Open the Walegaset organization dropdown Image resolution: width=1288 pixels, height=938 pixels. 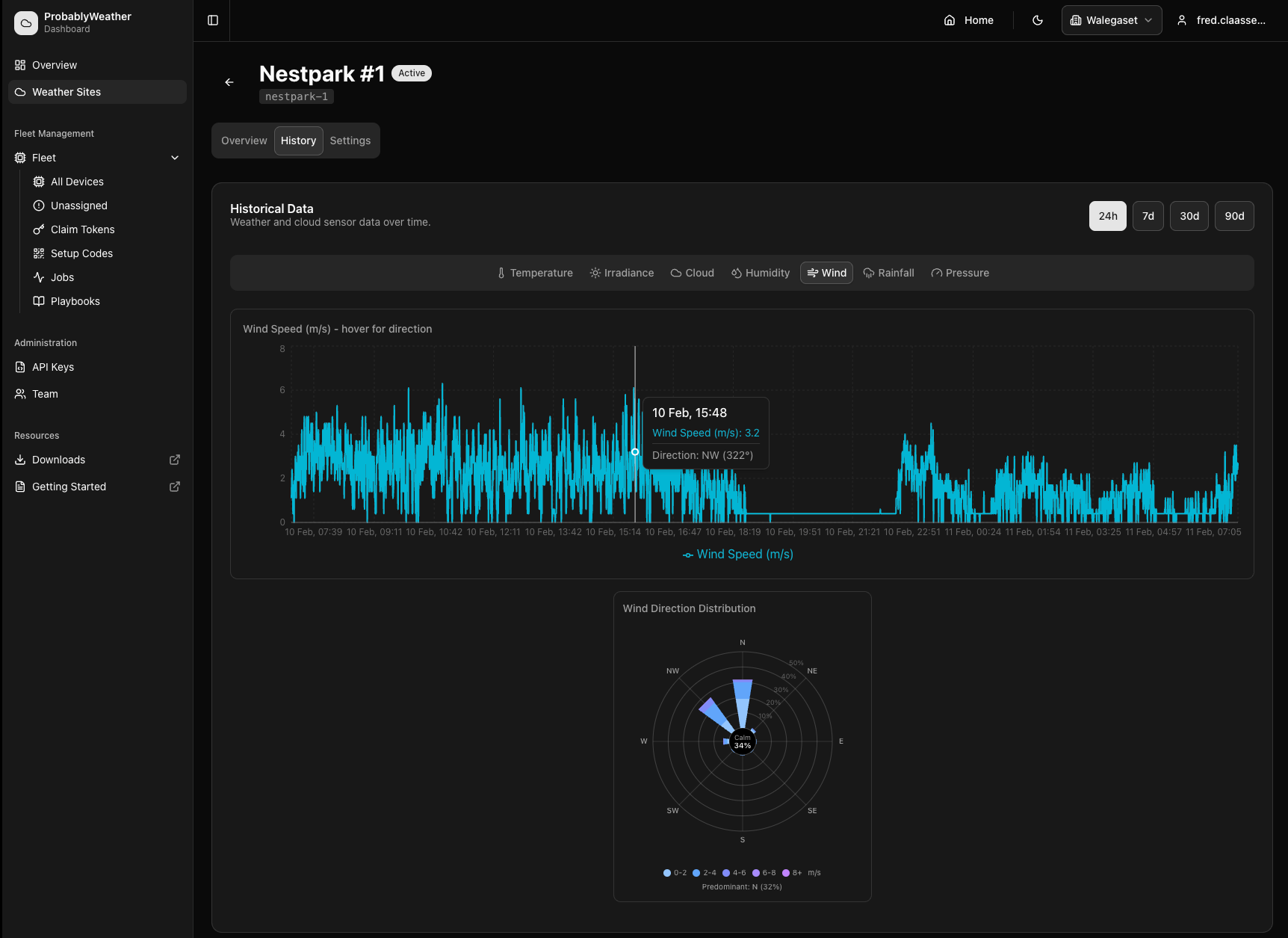1111,20
